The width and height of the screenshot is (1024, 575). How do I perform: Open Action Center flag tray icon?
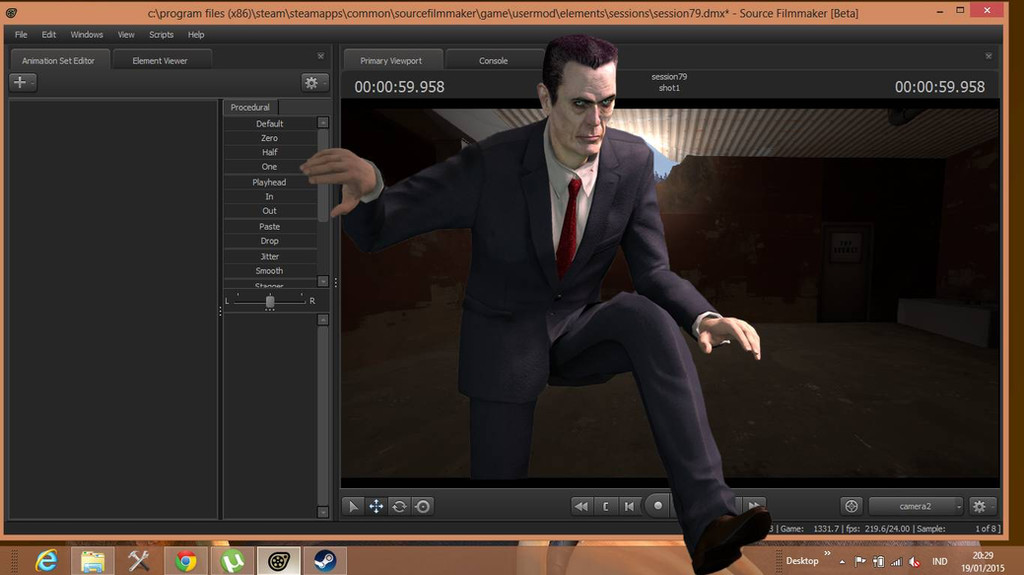click(x=860, y=561)
